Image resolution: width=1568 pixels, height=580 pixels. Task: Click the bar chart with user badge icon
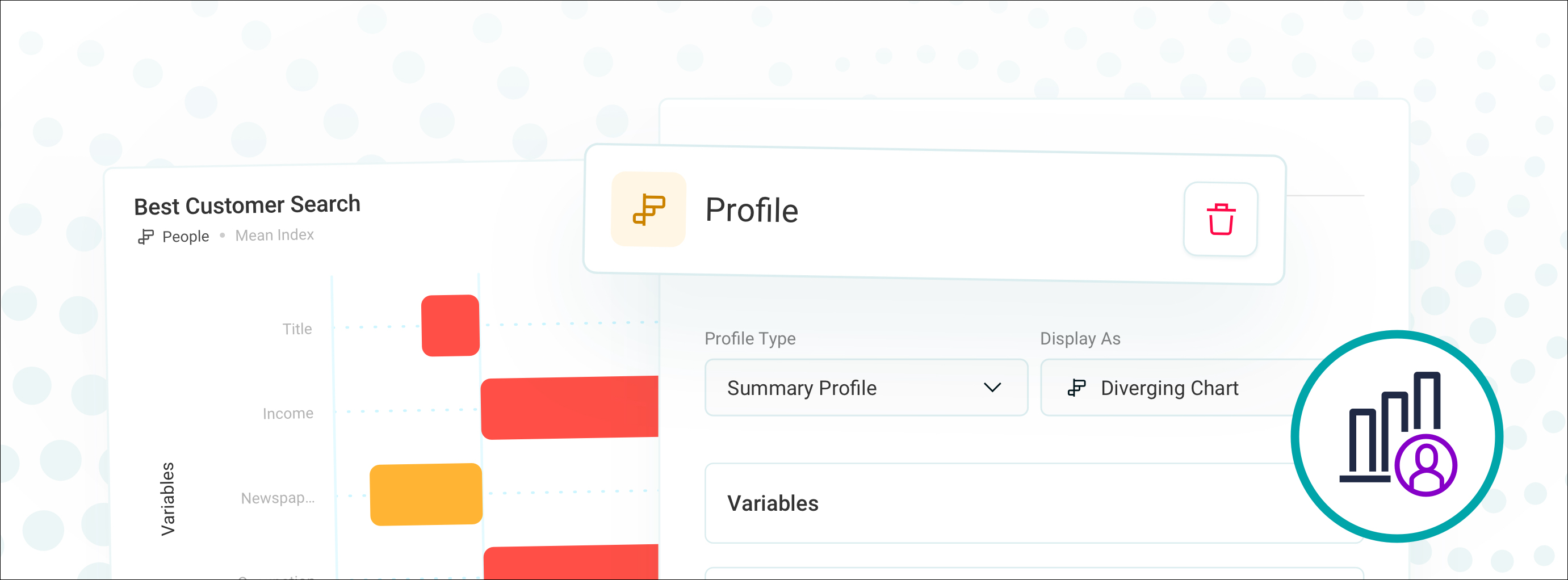(x=1397, y=436)
